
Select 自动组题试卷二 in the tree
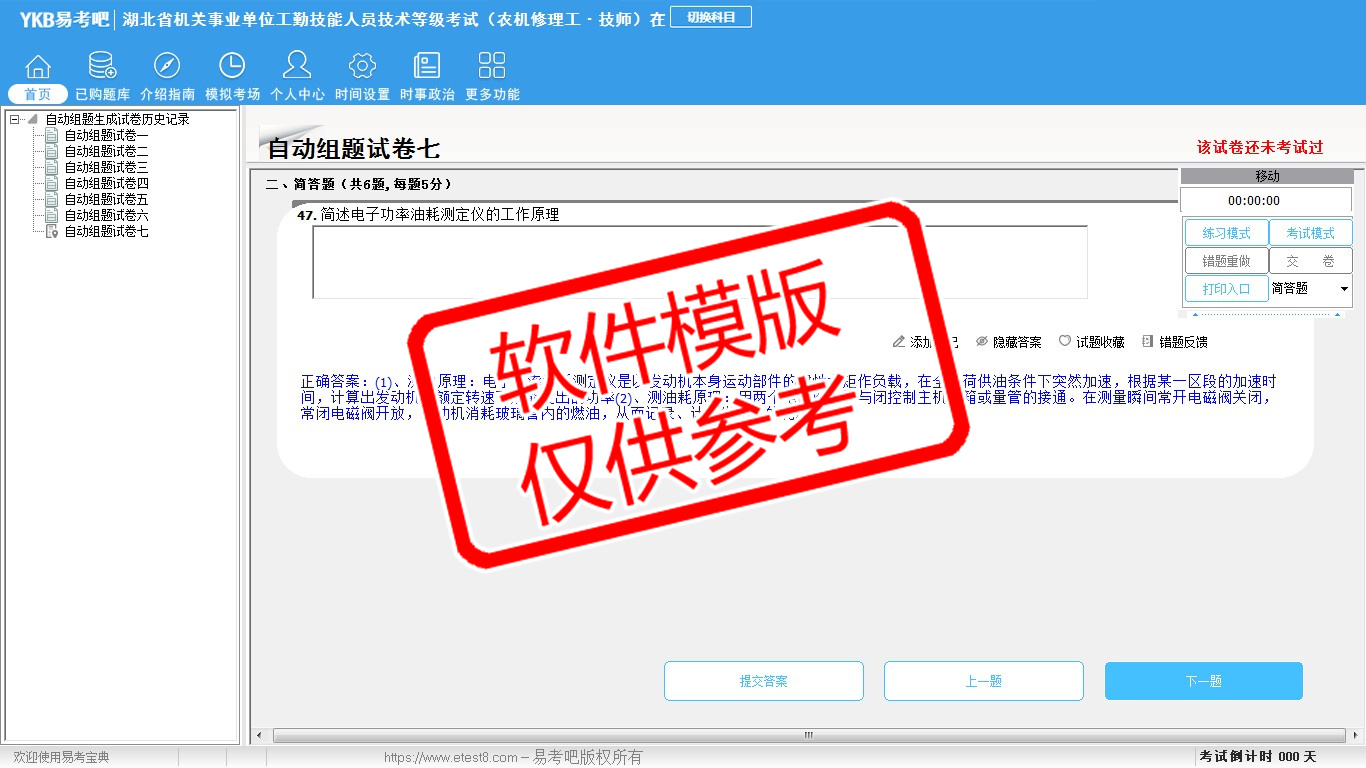point(106,151)
